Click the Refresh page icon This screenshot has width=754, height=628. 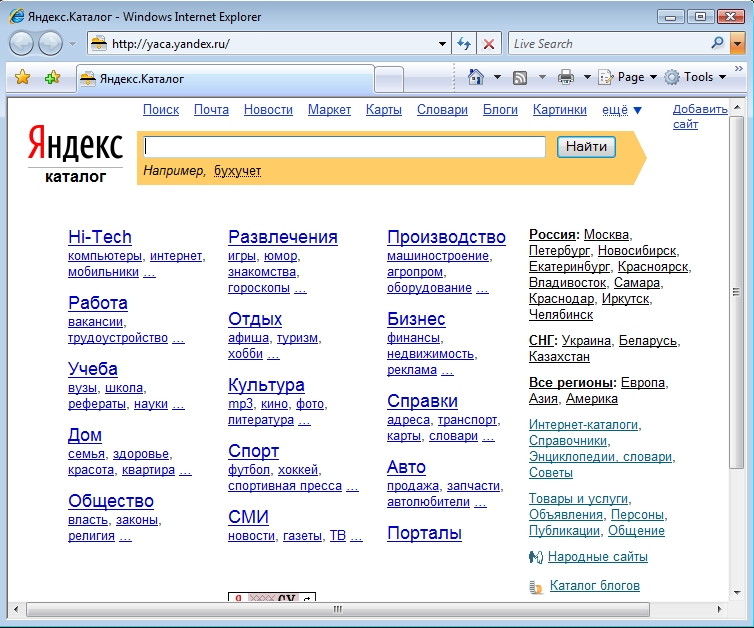coord(464,44)
